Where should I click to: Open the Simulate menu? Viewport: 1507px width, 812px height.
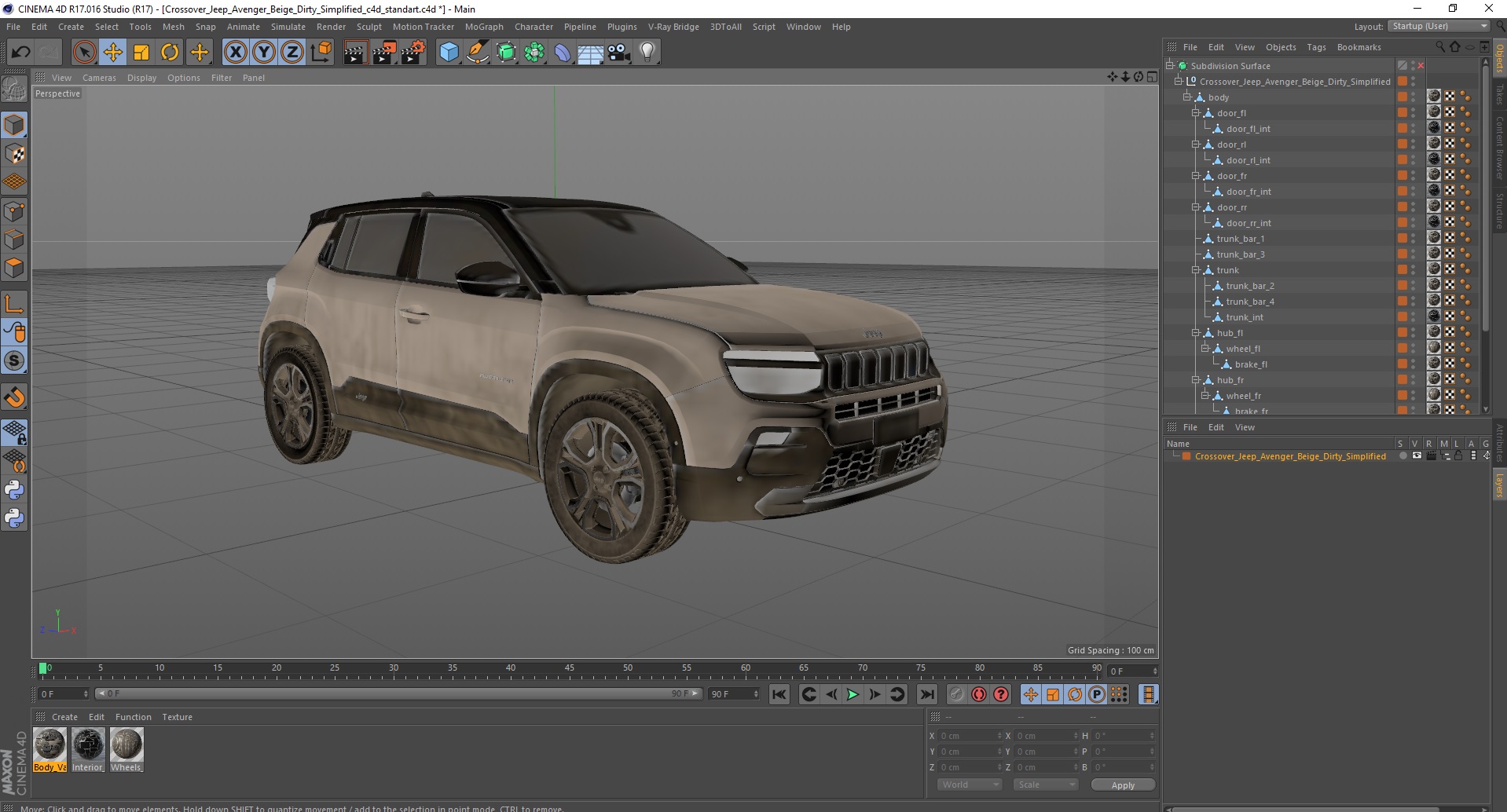288,27
